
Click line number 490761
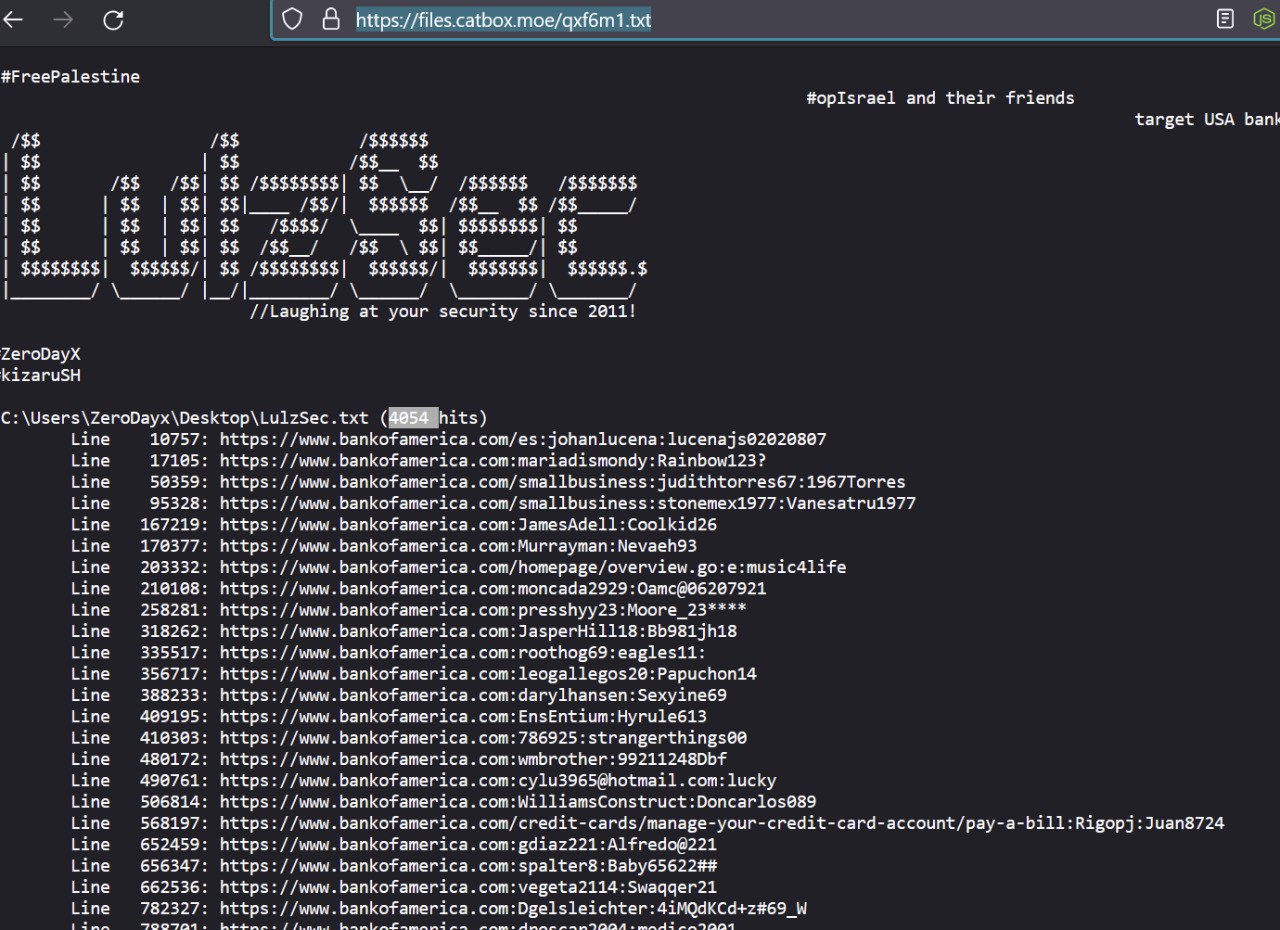click(x=171, y=780)
